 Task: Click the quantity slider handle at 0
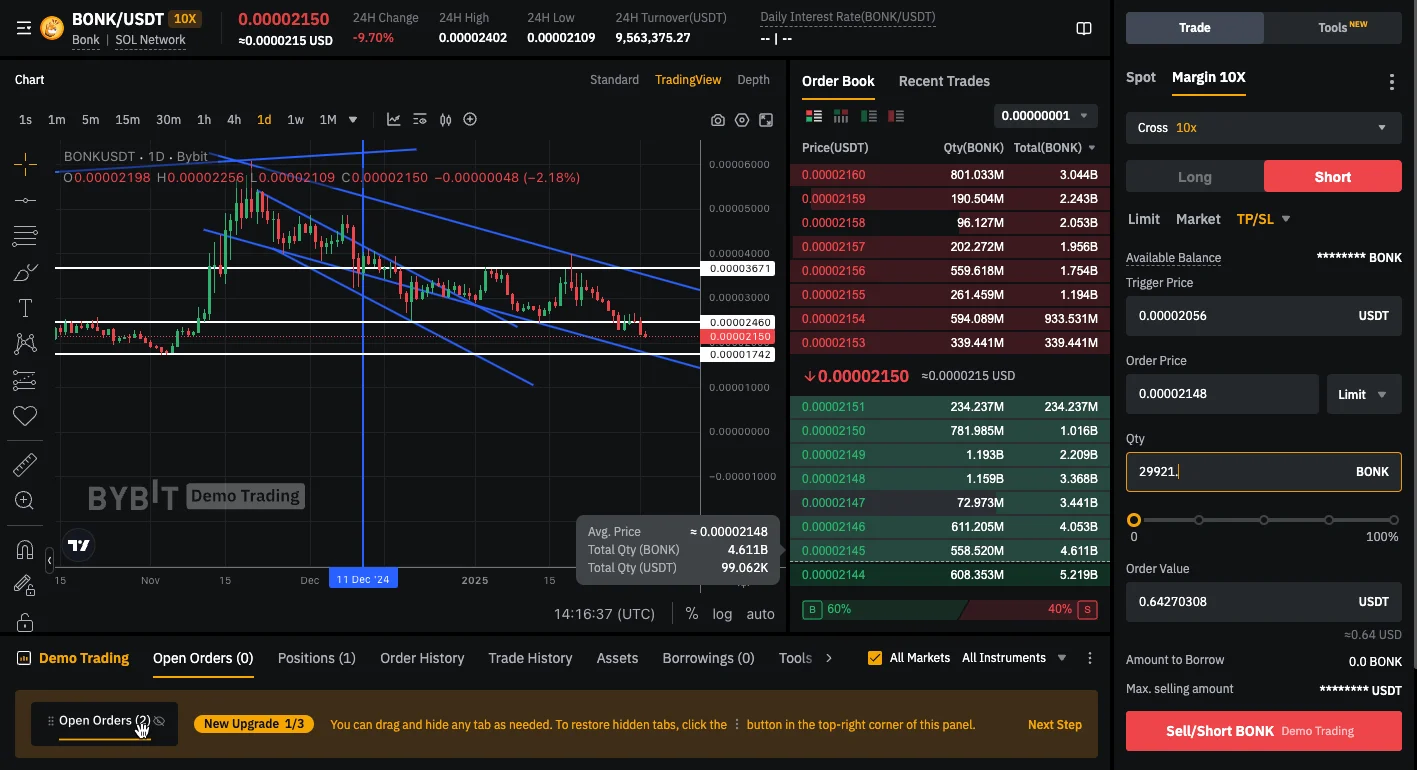pos(1134,520)
